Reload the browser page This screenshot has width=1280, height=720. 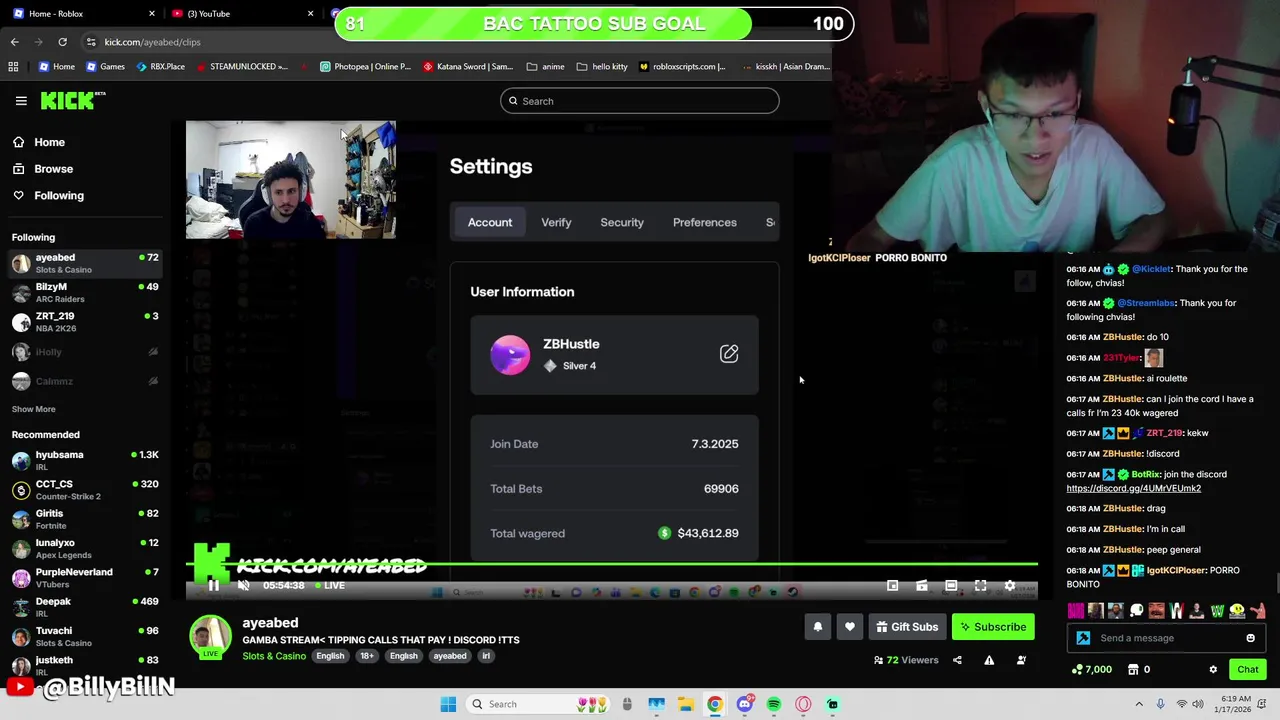coord(62,42)
